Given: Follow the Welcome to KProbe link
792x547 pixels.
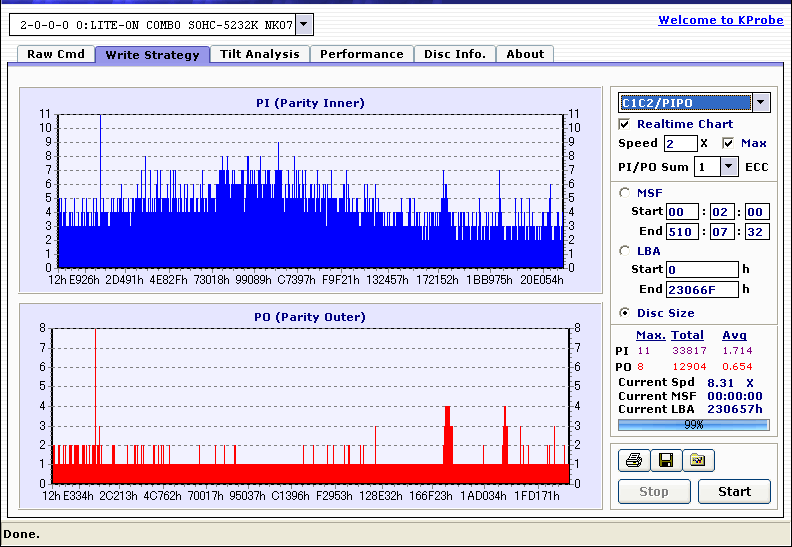Looking at the screenshot, I should pyautogui.click(x=719, y=20).
